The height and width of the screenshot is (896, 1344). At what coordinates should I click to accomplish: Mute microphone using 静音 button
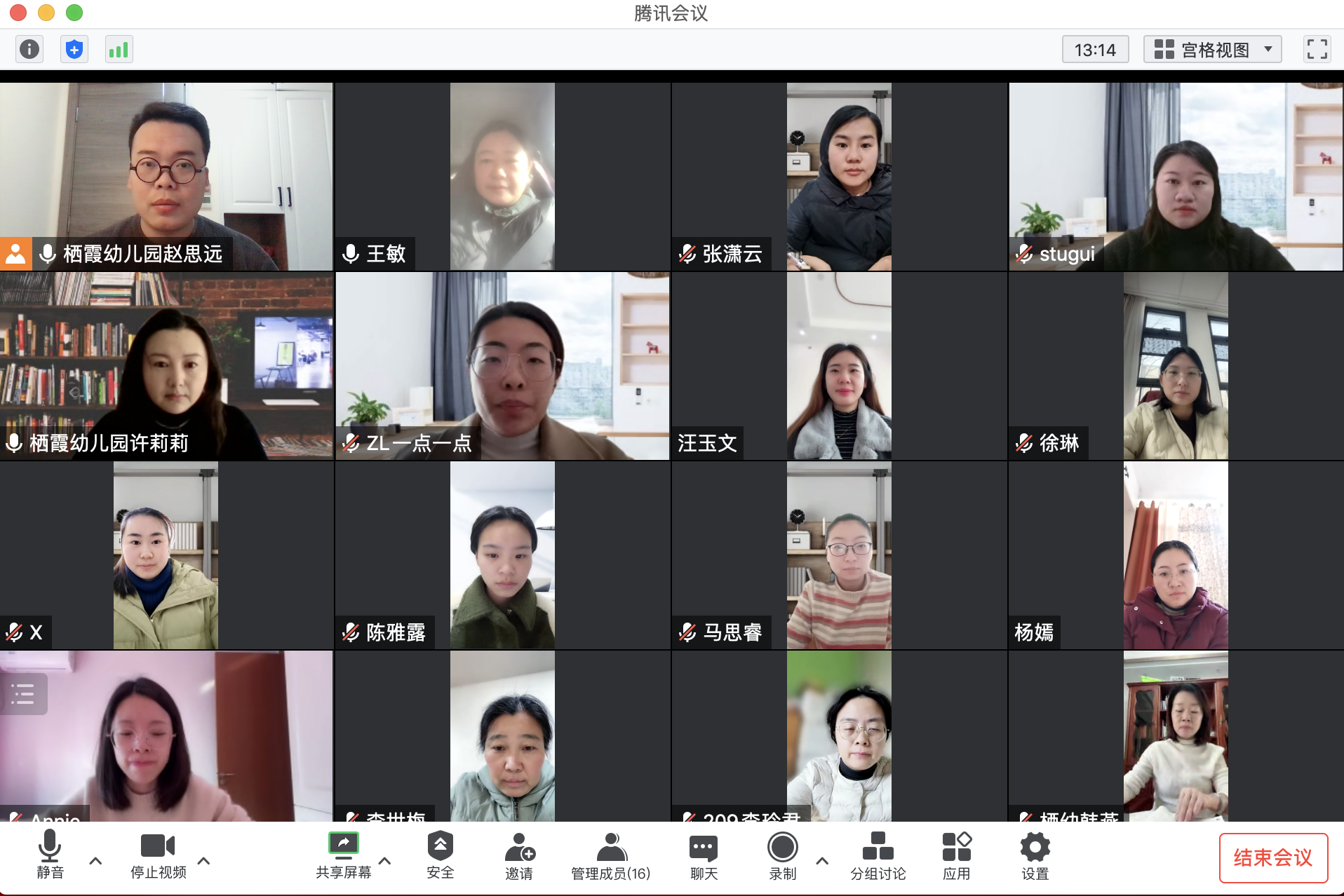pos(50,855)
